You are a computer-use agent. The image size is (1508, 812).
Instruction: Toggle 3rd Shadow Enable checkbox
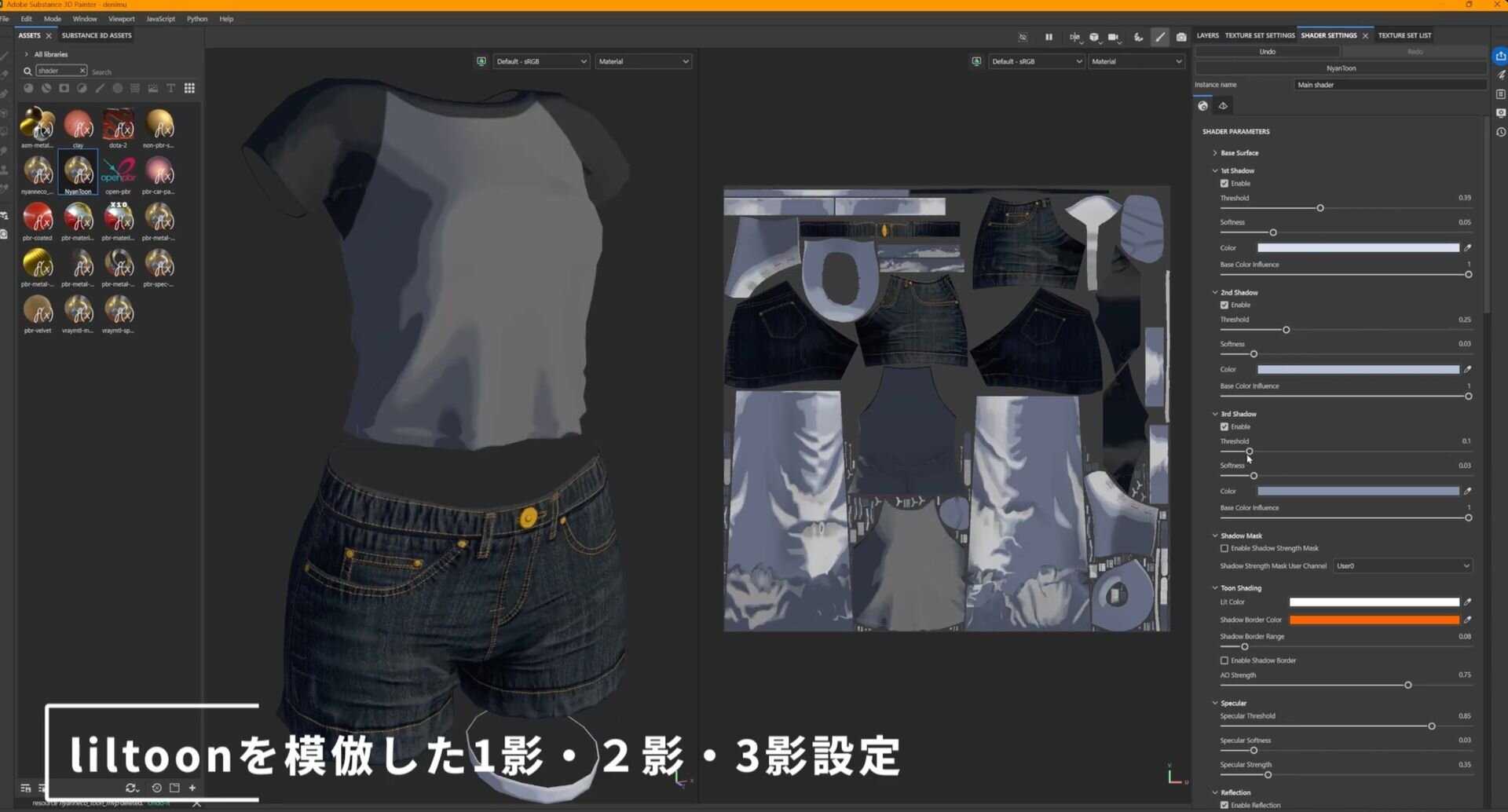pyautogui.click(x=1224, y=427)
